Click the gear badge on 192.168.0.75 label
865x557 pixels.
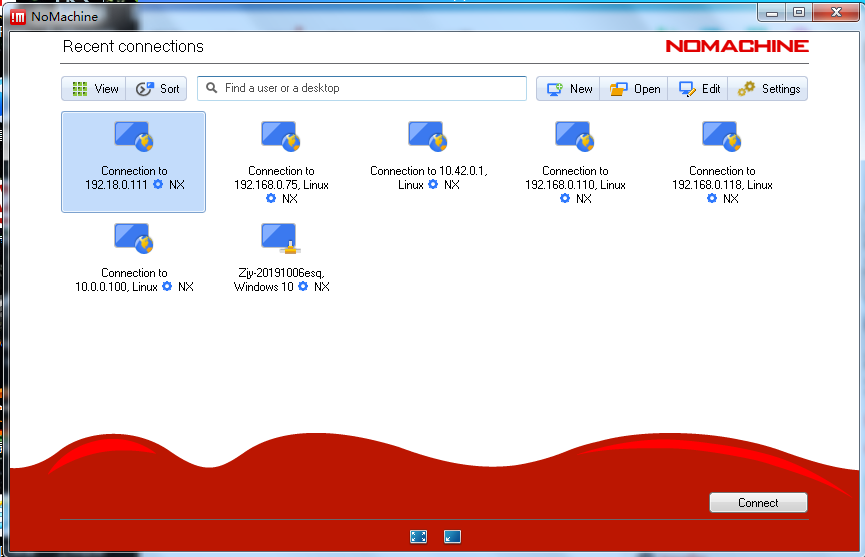click(271, 198)
